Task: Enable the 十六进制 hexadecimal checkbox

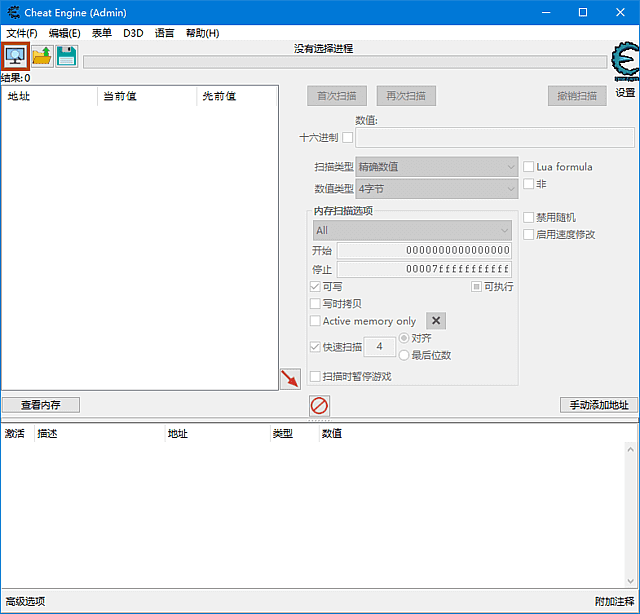Action: [348, 138]
